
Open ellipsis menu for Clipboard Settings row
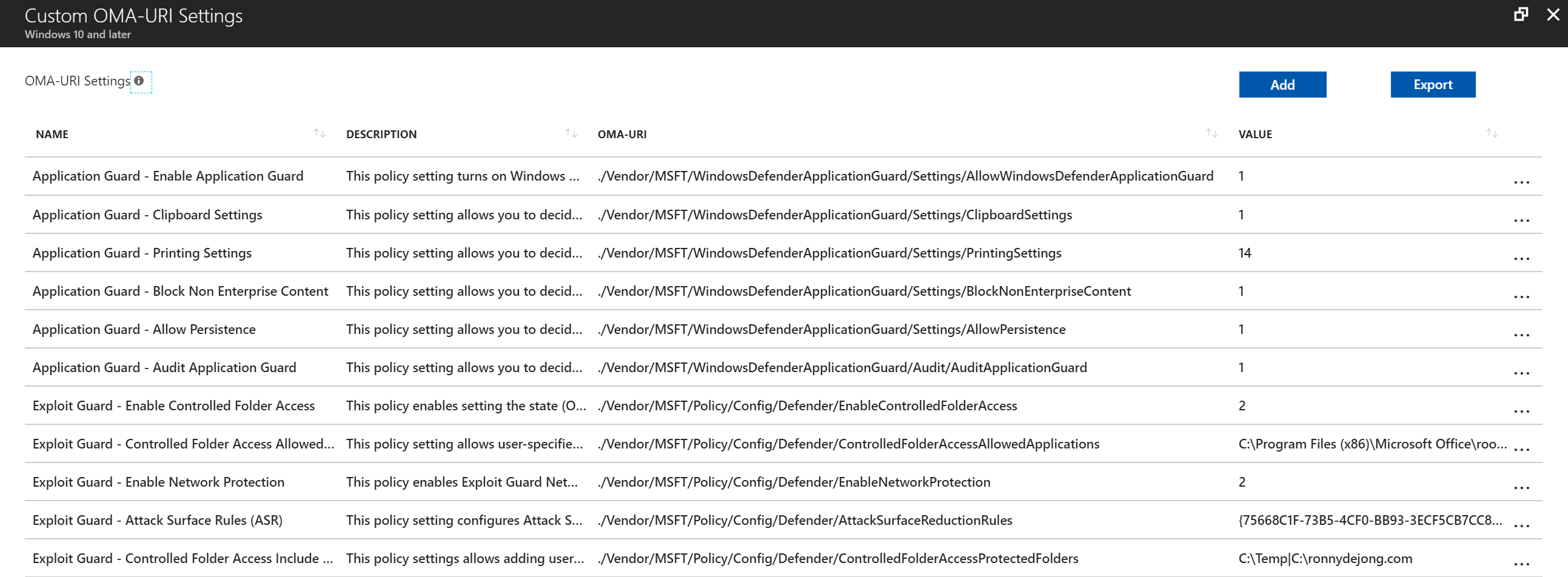tap(1523, 221)
